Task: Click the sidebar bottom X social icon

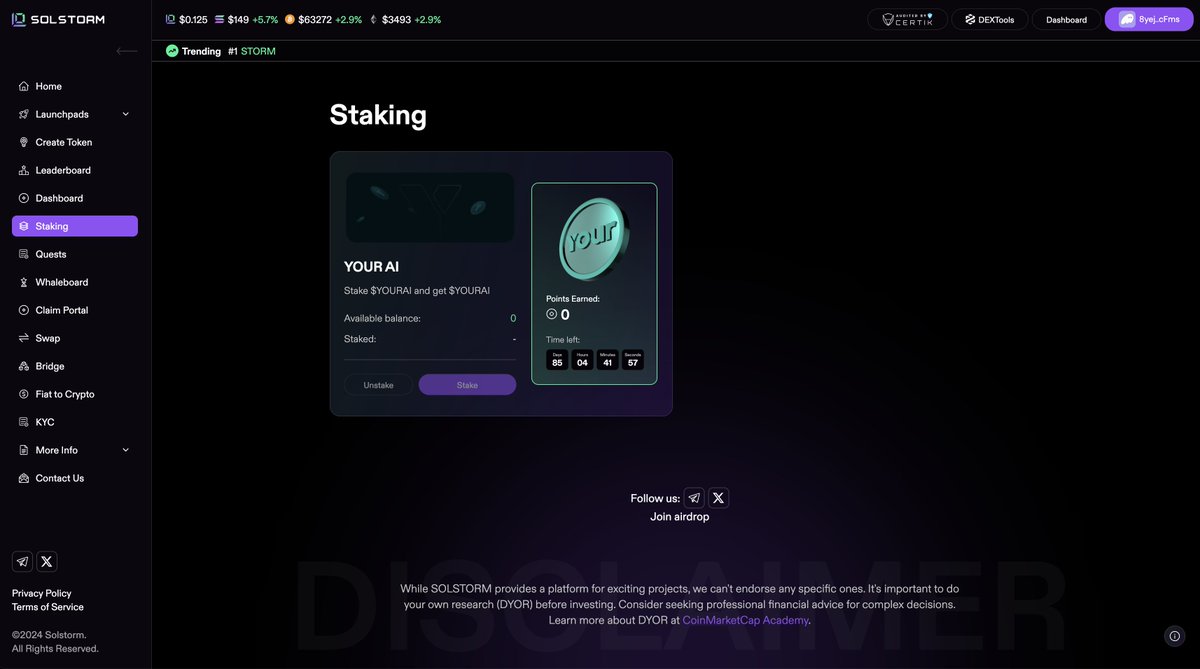Action: pos(47,561)
